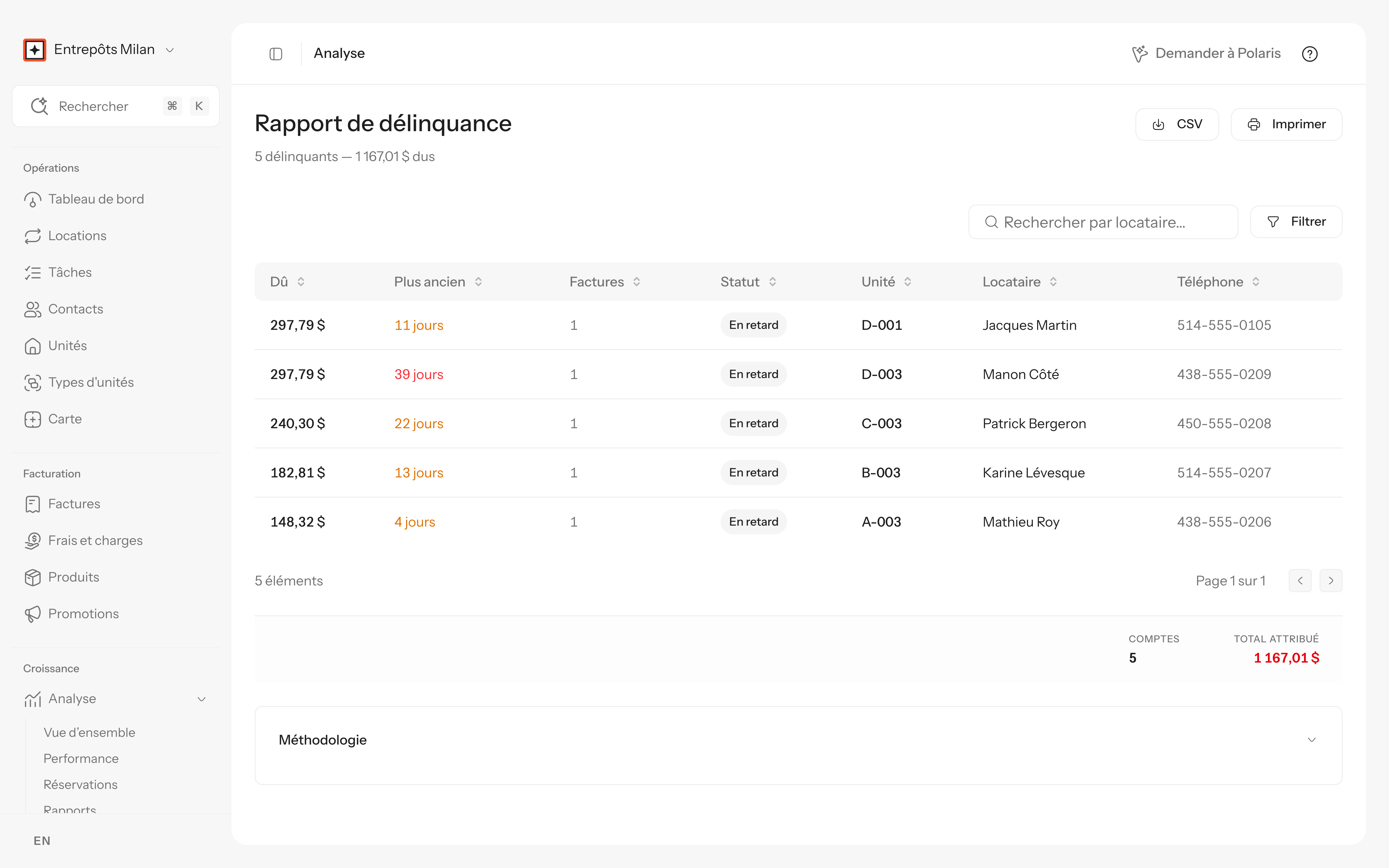Click the Promotions megaphone icon
Screen dimensions: 1389x868
tap(33, 614)
